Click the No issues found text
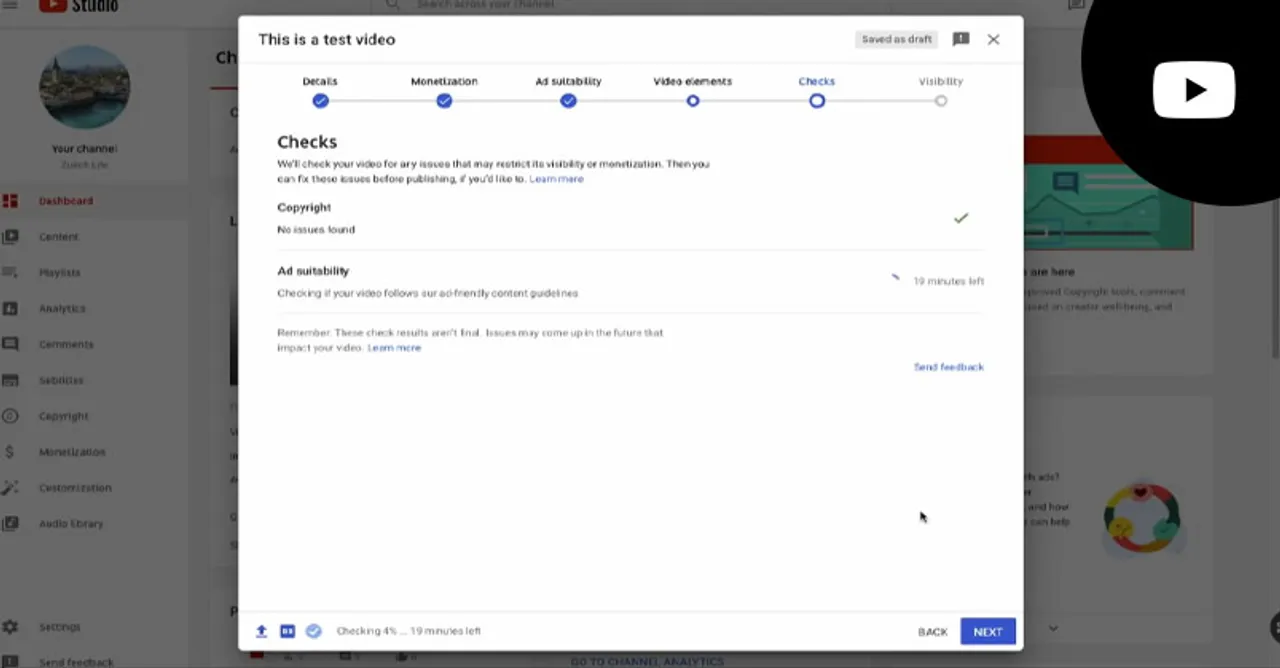 click(316, 230)
